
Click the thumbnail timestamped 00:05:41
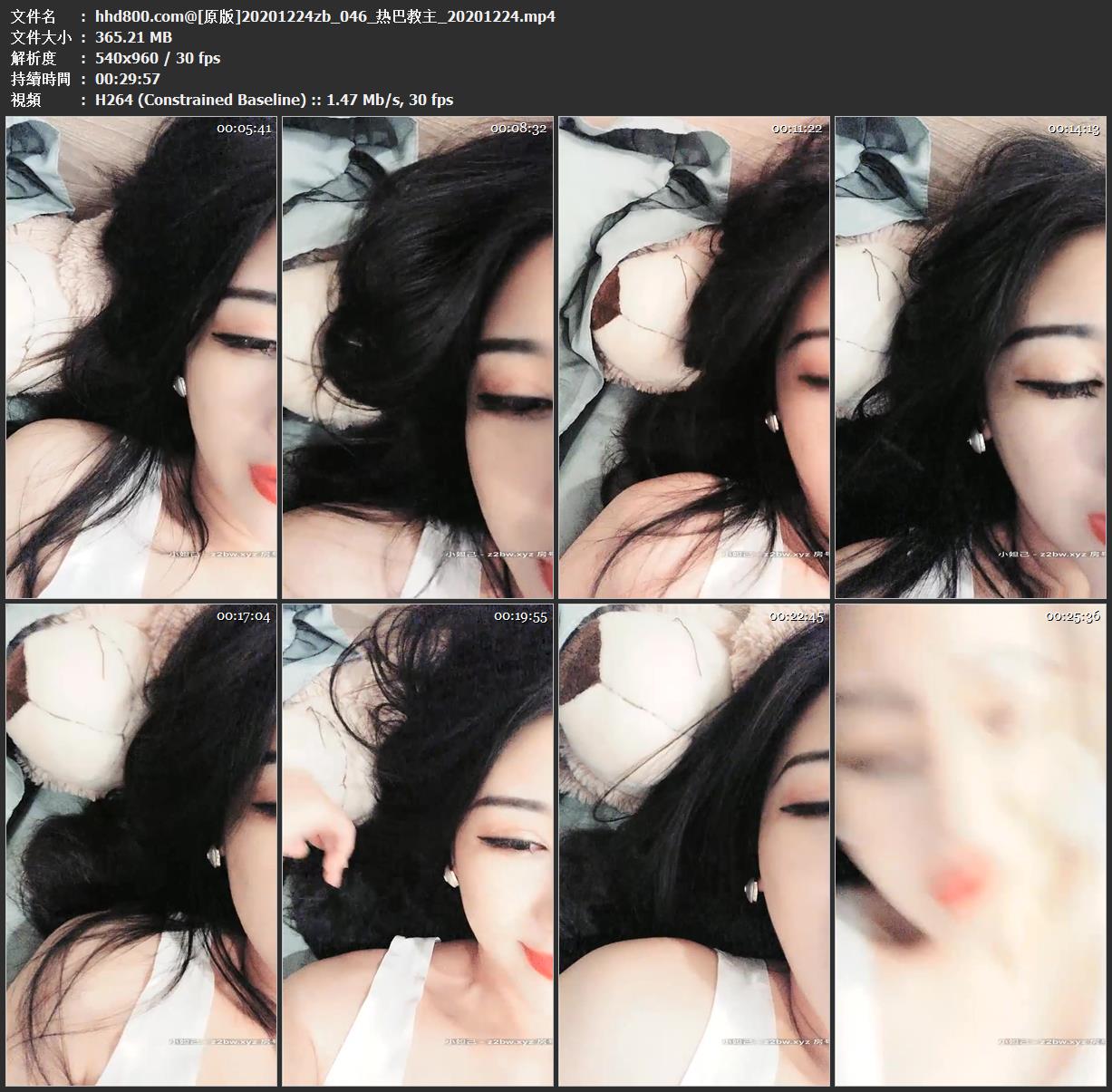coord(141,357)
